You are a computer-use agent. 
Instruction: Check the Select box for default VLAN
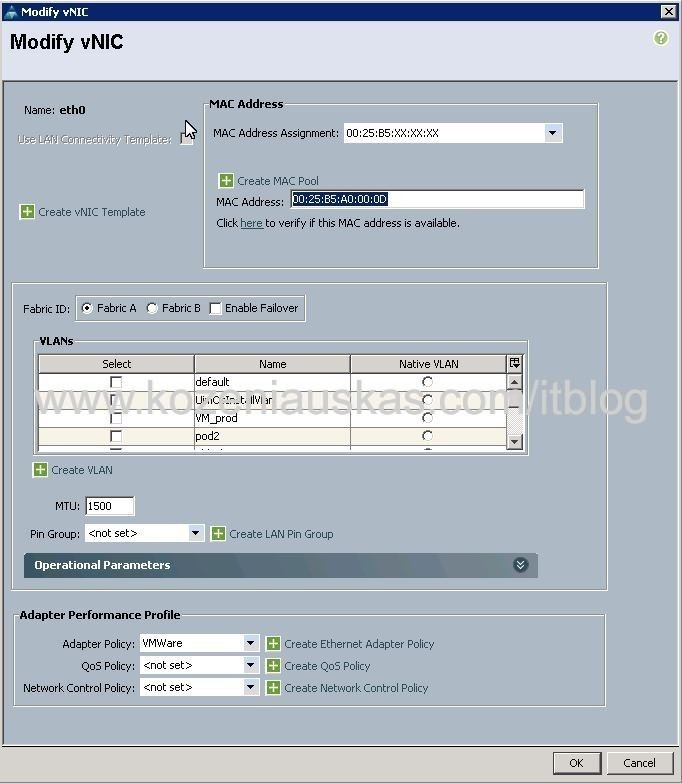pyautogui.click(x=116, y=382)
